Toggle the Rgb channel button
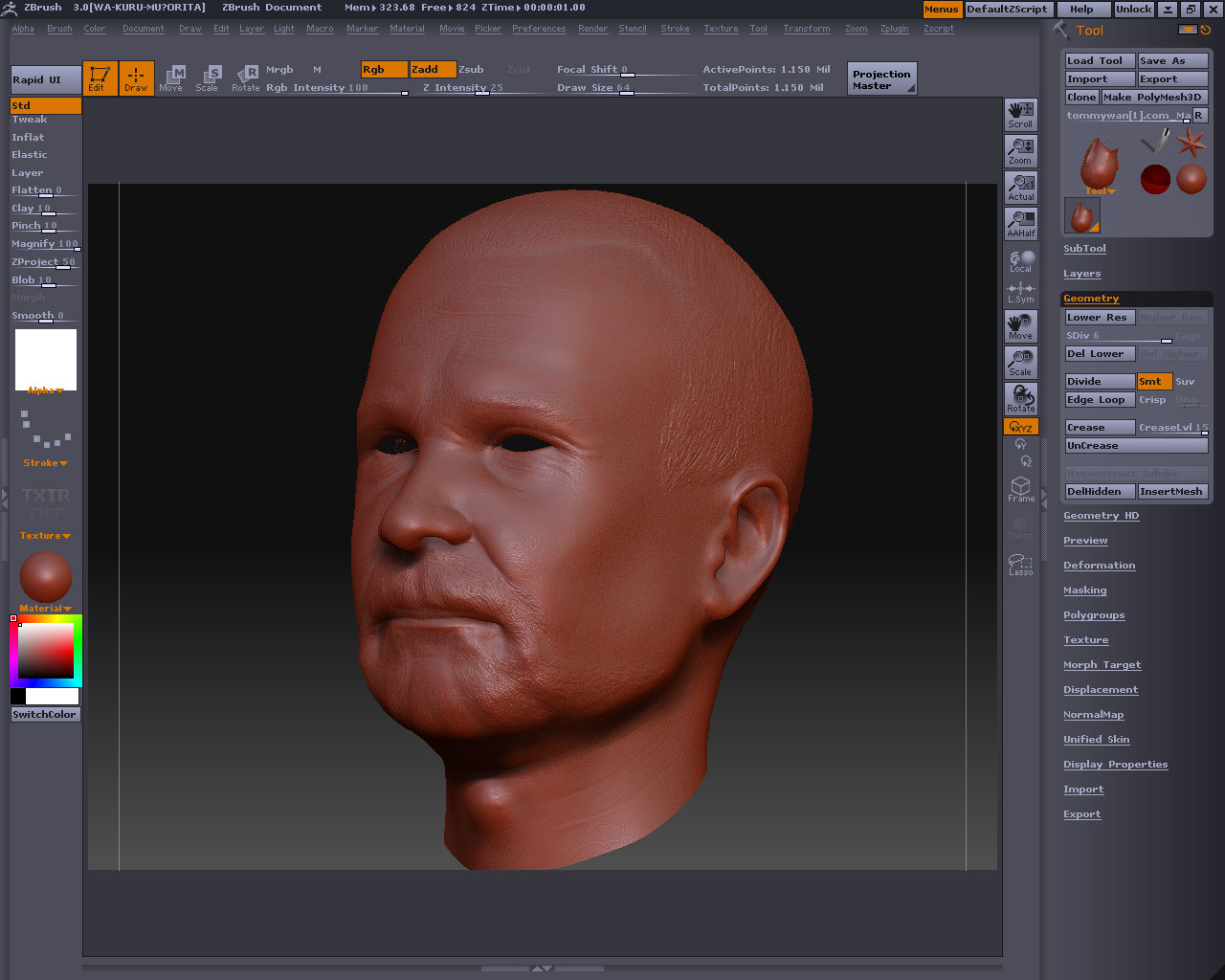Screen dimensions: 1225x980 click(x=383, y=69)
